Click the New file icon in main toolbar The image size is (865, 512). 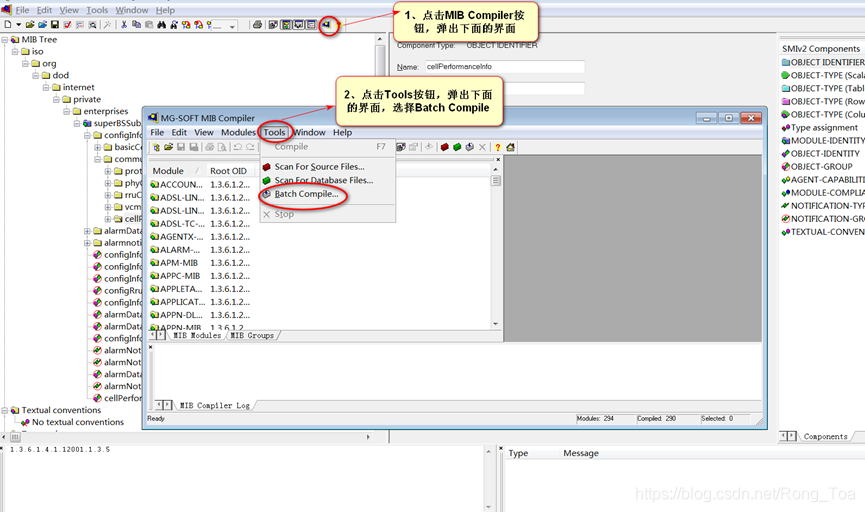click(8, 25)
